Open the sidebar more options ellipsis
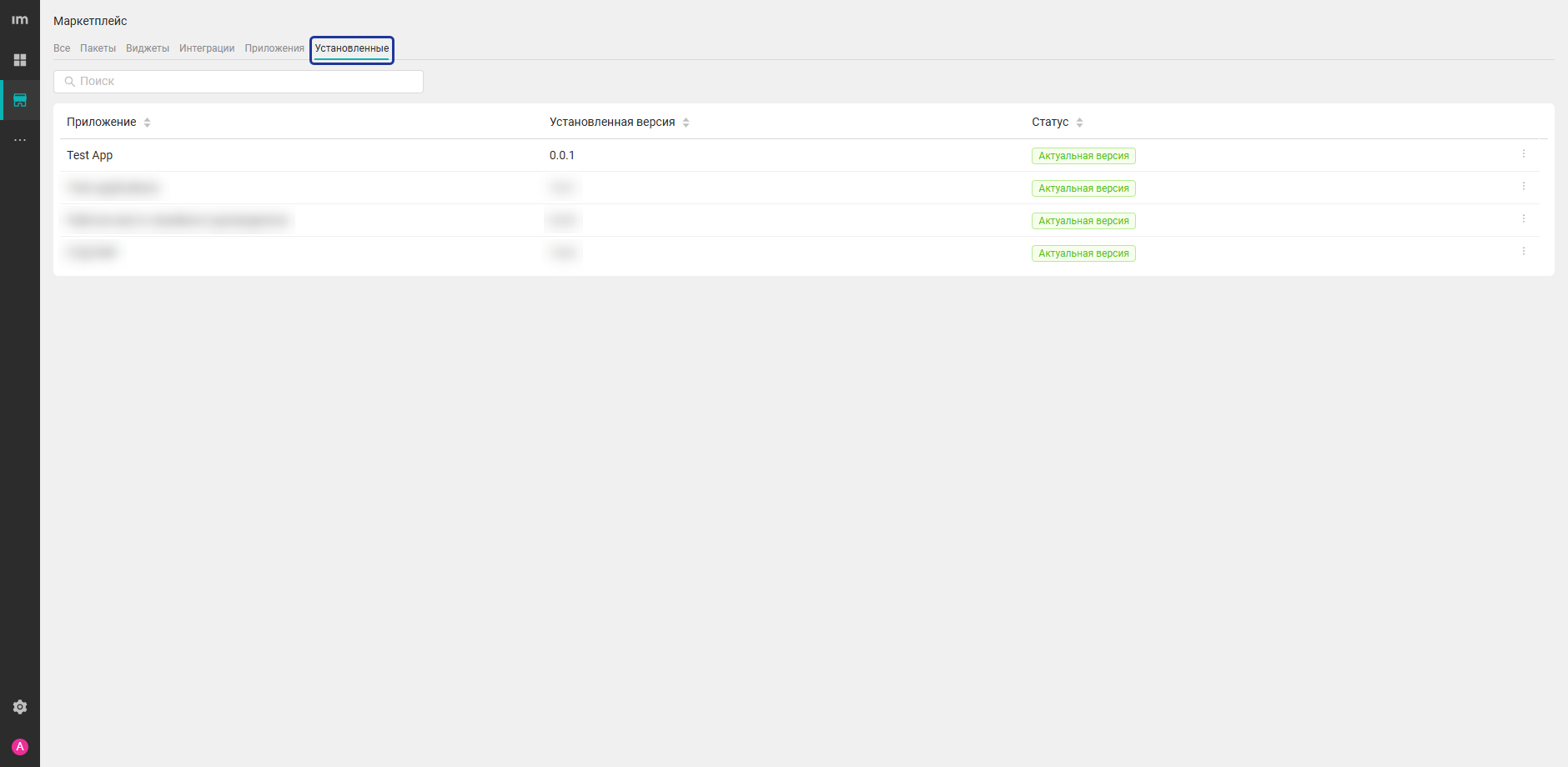 click(x=20, y=140)
